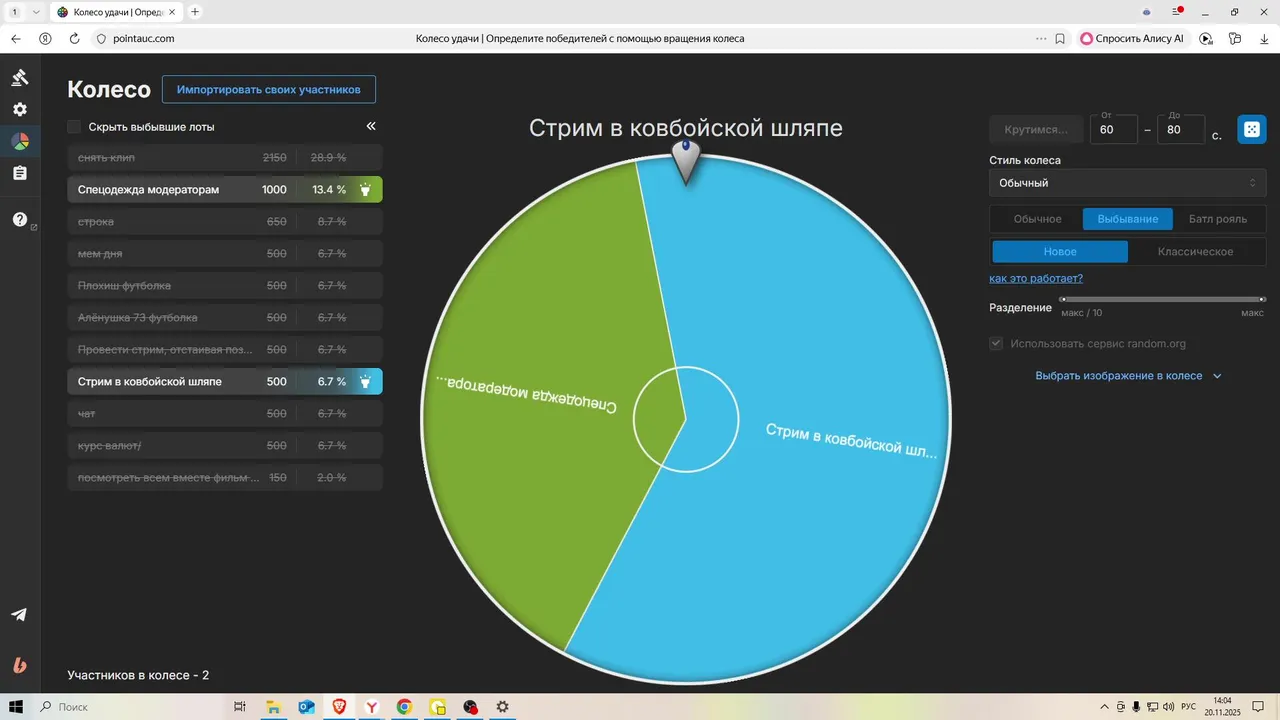Click the Windows search box Поиск
The height and width of the screenshot is (720, 1280).
pyautogui.click(x=128, y=707)
